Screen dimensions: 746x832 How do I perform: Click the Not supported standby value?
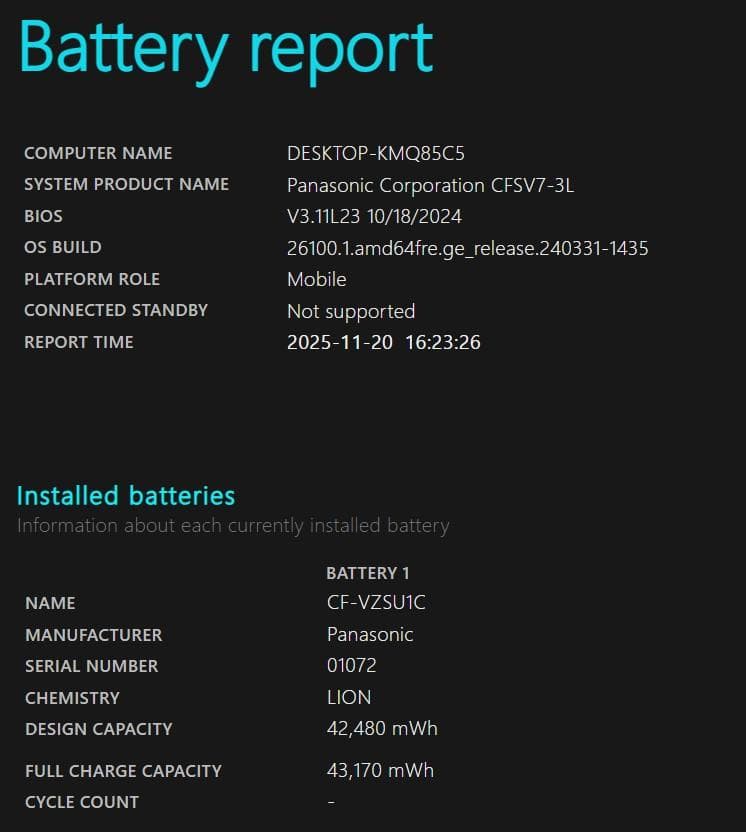(x=351, y=311)
